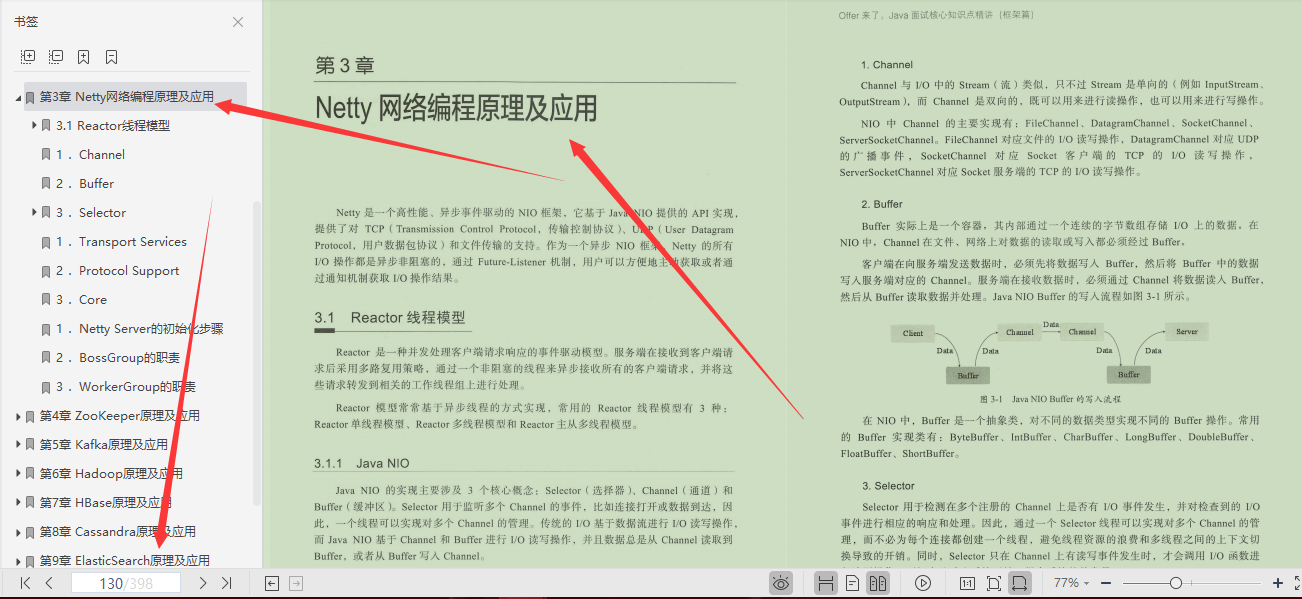
Task: Click the 3.1 Reactor 线程模型 heading in the page
Action: pos(390,318)
